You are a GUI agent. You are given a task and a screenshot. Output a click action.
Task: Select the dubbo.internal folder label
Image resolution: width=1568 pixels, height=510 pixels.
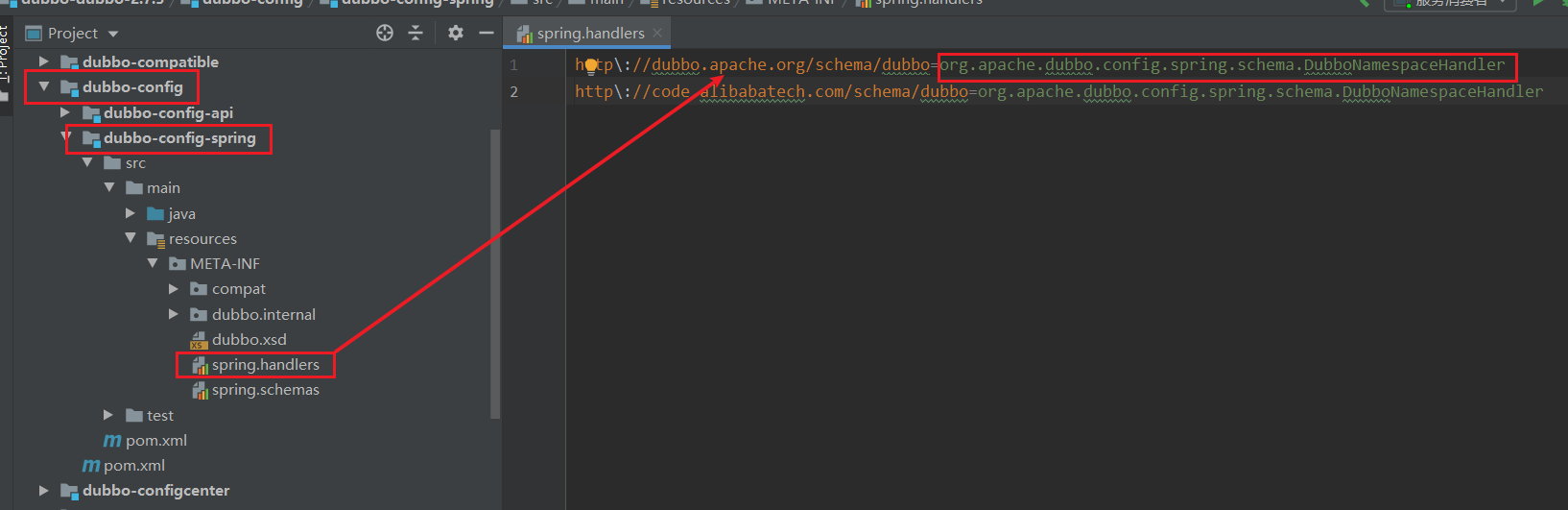[x=264, y=314]
